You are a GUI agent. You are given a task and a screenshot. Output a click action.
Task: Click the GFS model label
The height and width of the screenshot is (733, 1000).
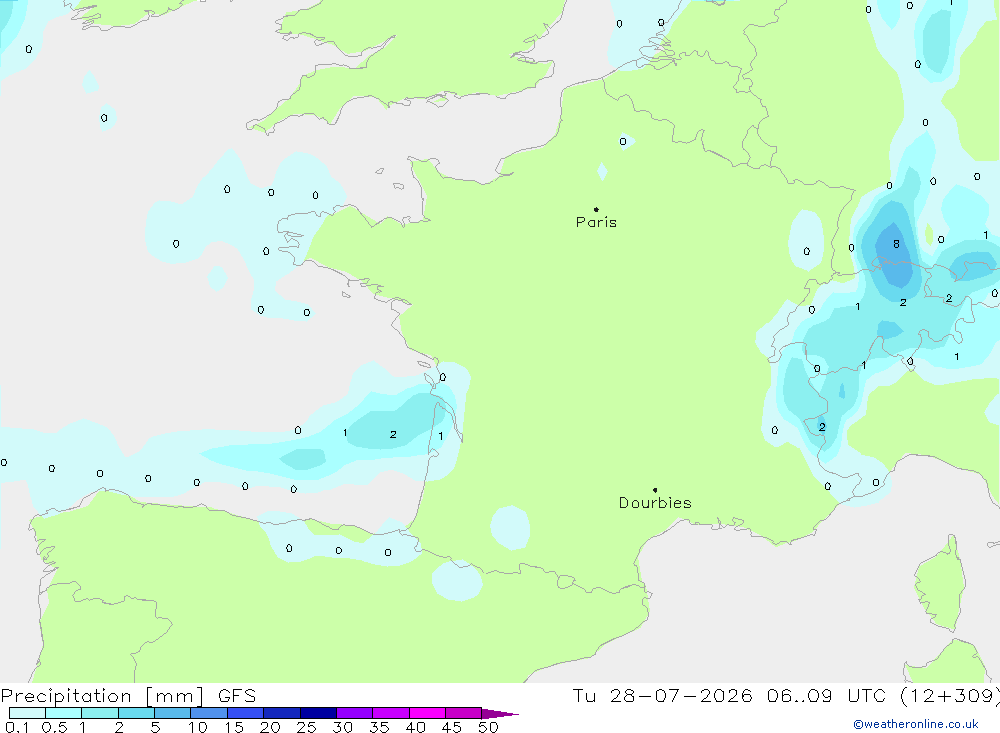tap(237, 696)
